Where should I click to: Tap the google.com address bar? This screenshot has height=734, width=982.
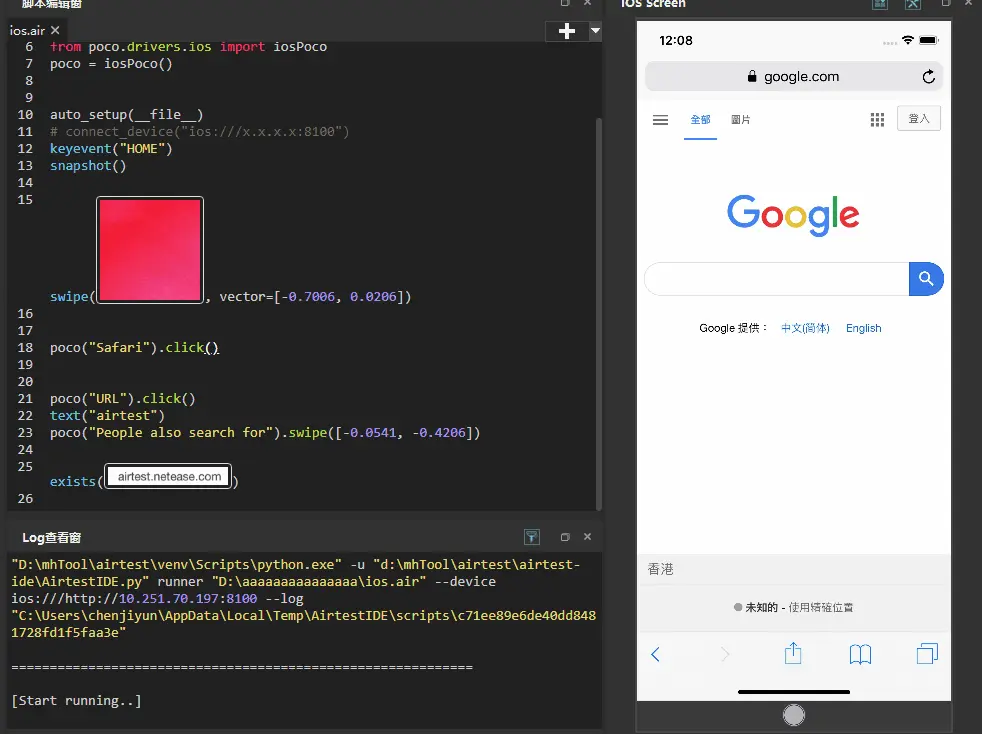[x=793, y=76]
